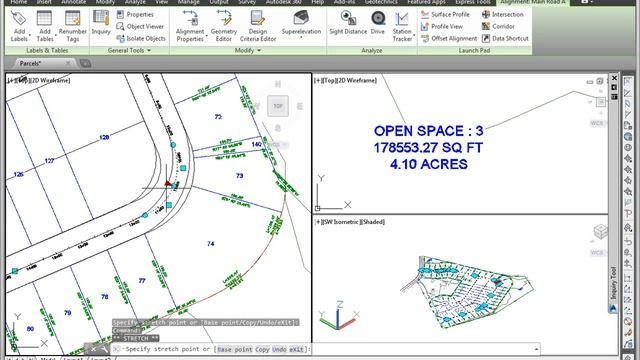
Task: Open the Superelevation dropdown arrow
Action: tap(301, 38)
